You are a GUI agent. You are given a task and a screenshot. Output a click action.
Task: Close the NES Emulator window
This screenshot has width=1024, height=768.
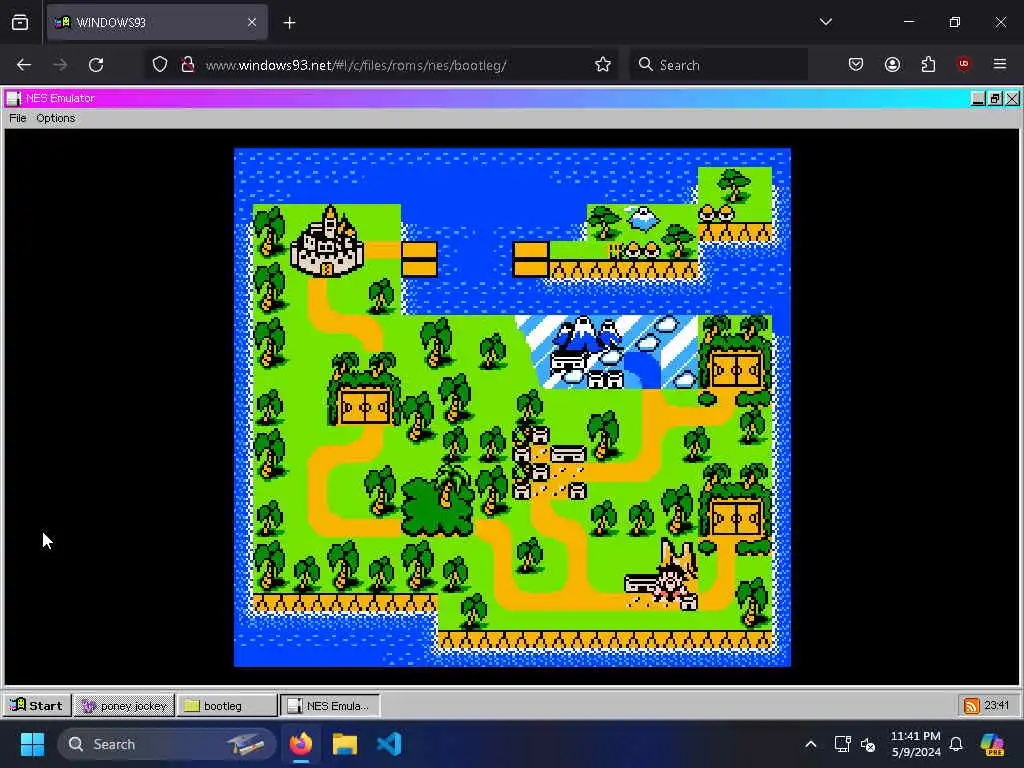1012,99
